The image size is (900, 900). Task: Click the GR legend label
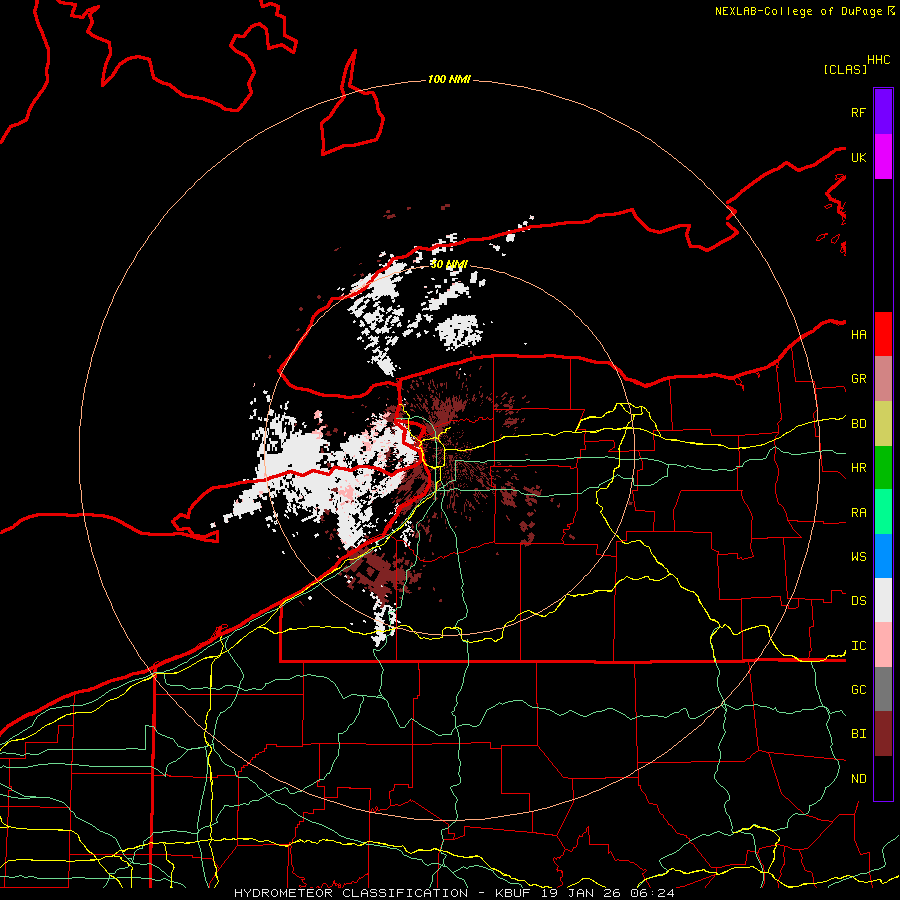[x=858, y=379]
